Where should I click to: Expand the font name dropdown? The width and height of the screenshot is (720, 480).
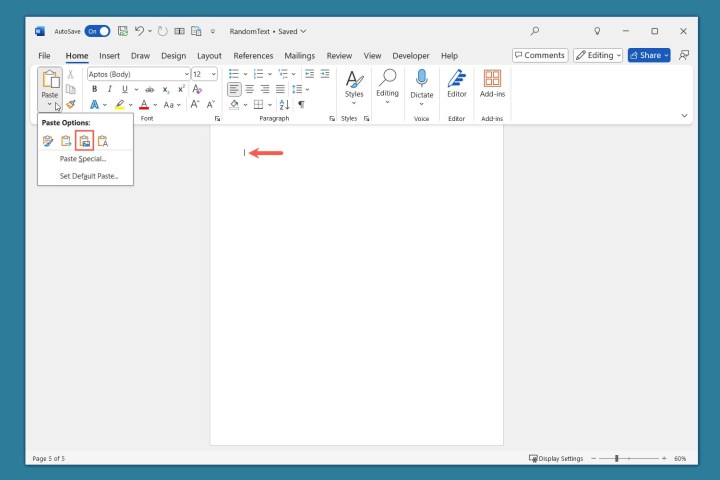pos(186,74)
